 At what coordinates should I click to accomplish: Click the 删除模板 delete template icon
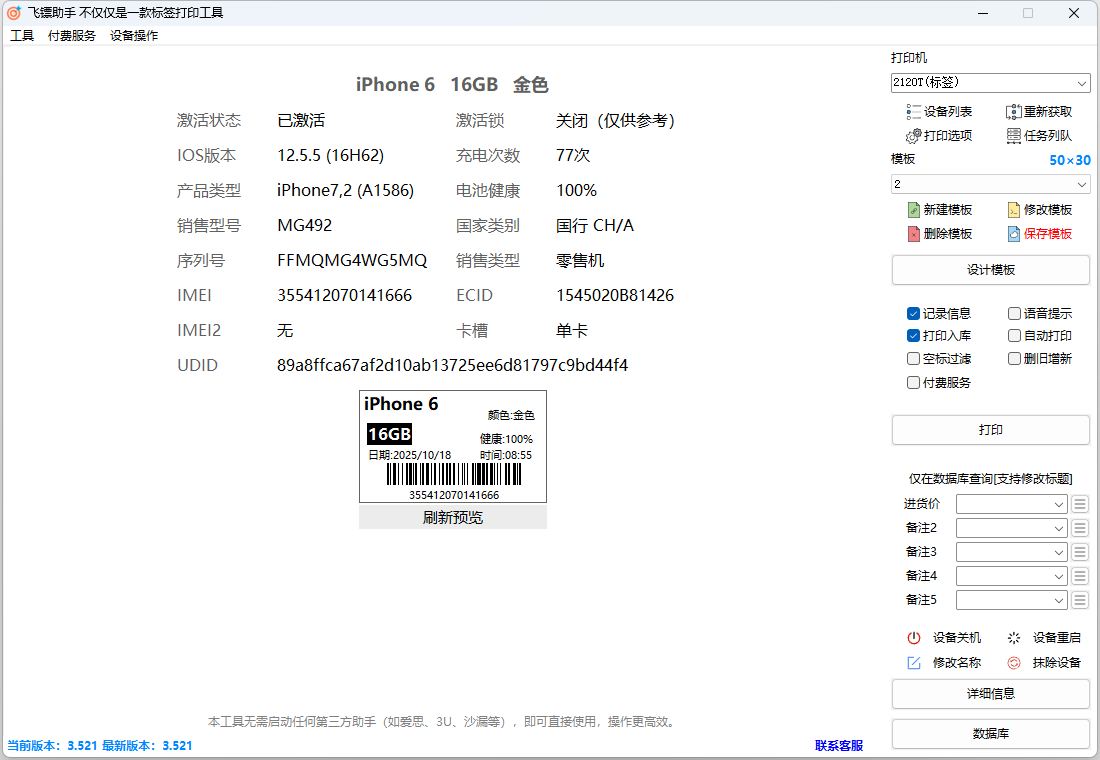pos(913,234)
